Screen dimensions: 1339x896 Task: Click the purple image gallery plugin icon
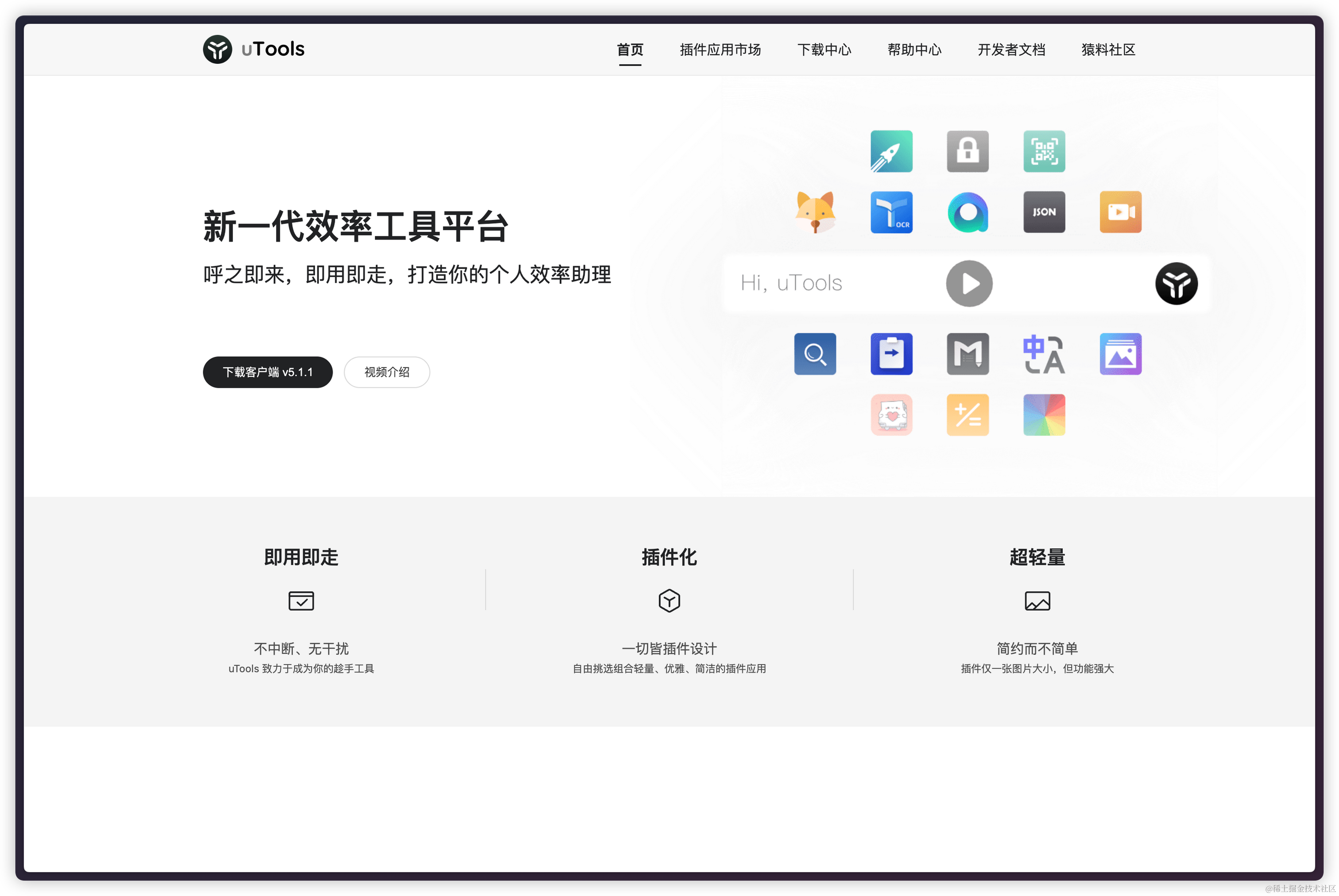(x=1120, y=354)
